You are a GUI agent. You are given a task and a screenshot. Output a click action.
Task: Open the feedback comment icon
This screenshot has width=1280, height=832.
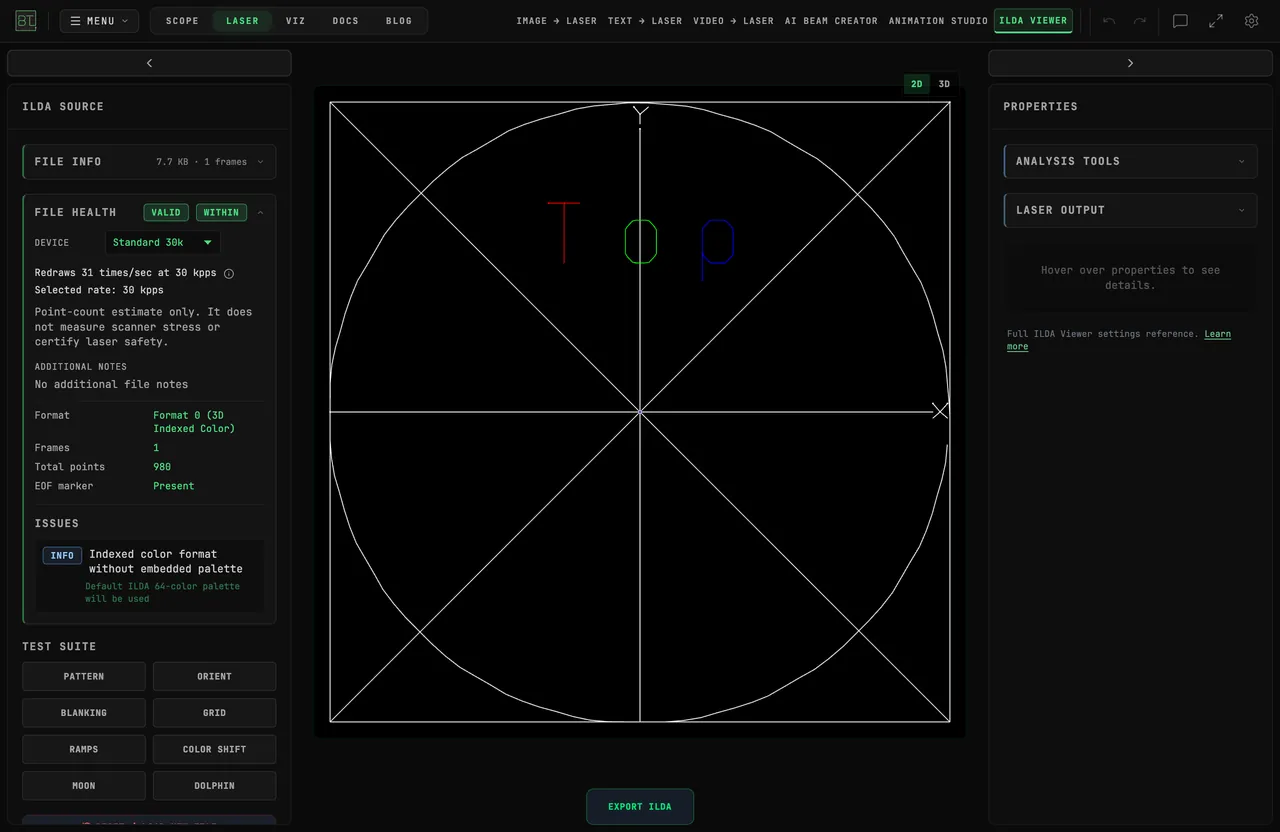click(1180, 21)
